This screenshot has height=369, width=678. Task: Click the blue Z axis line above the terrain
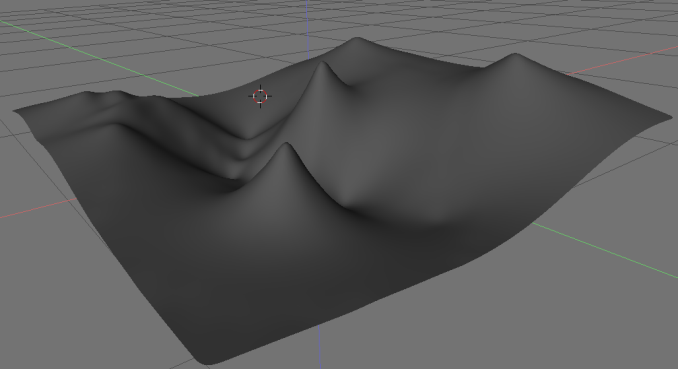click(307, 28)
